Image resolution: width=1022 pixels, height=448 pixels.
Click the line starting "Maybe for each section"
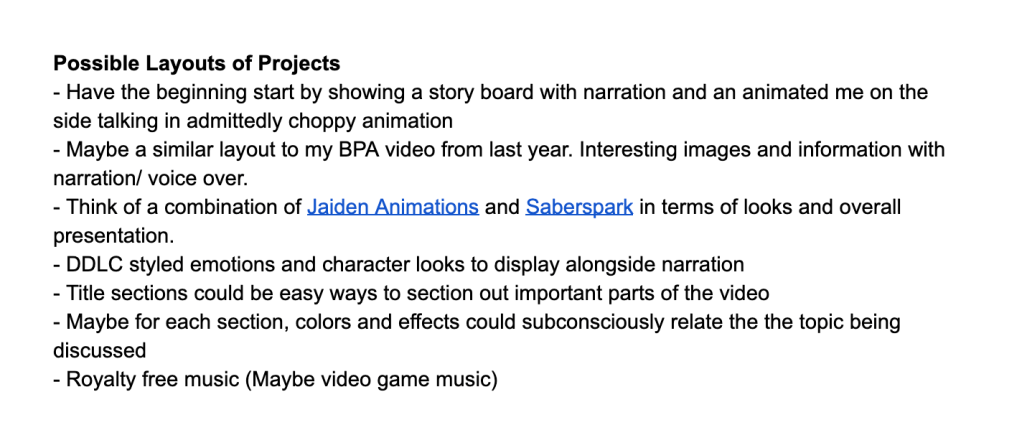(476, 324)
